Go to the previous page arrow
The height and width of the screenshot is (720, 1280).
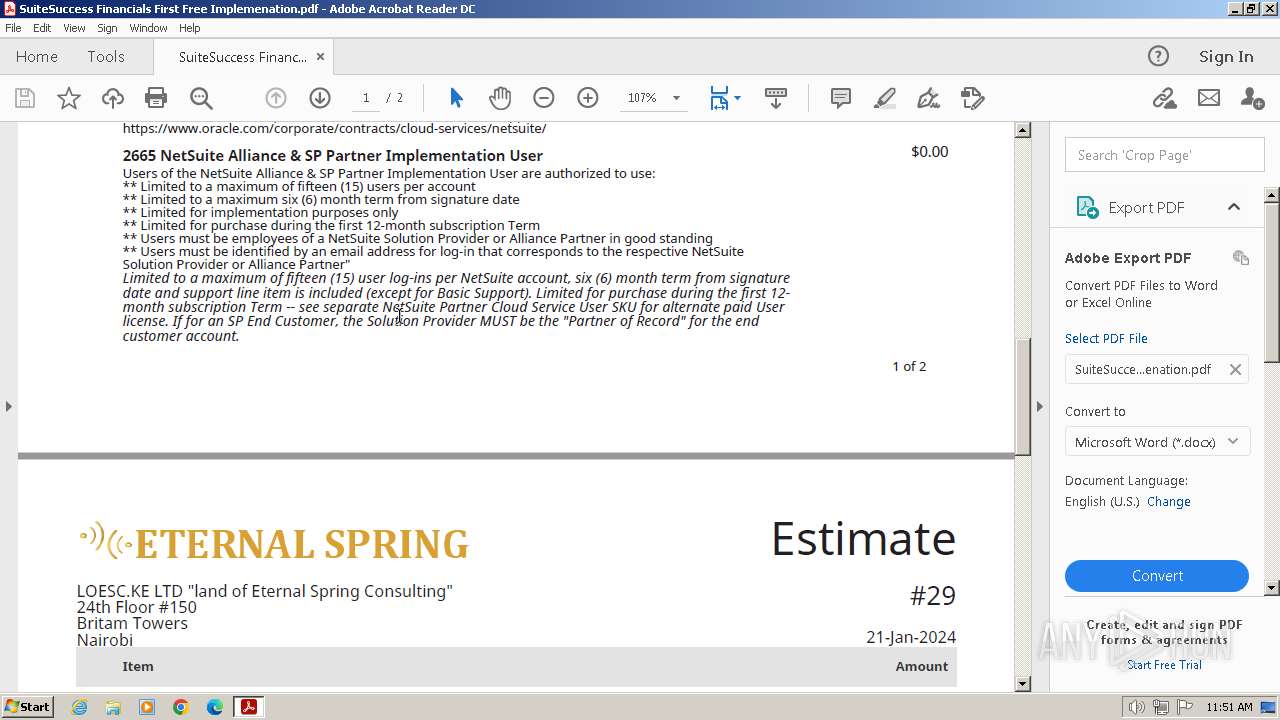click(276, 98)
